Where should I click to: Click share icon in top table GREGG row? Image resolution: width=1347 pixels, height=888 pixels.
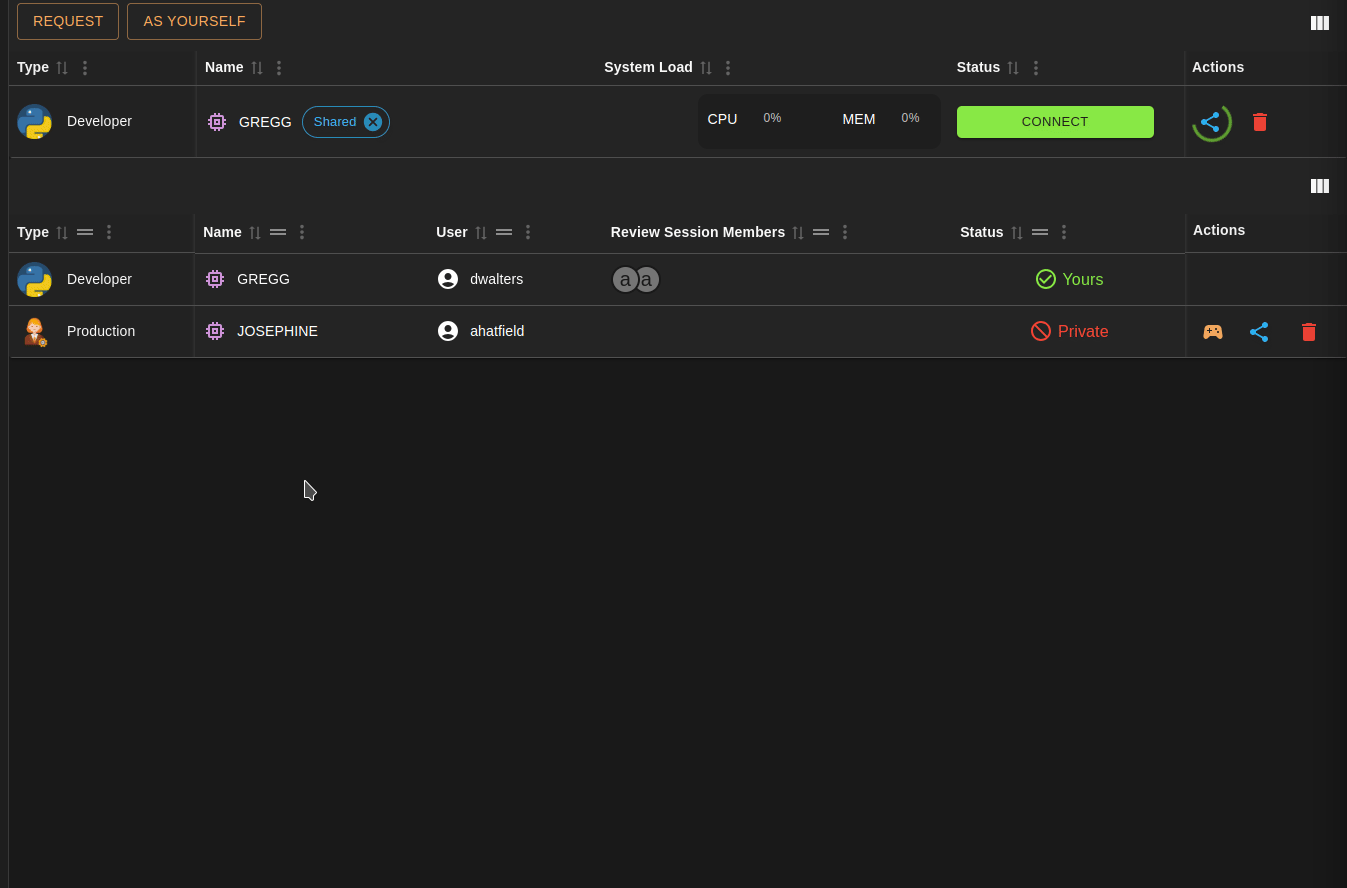pyautogui.click(x=1211, y=122)
